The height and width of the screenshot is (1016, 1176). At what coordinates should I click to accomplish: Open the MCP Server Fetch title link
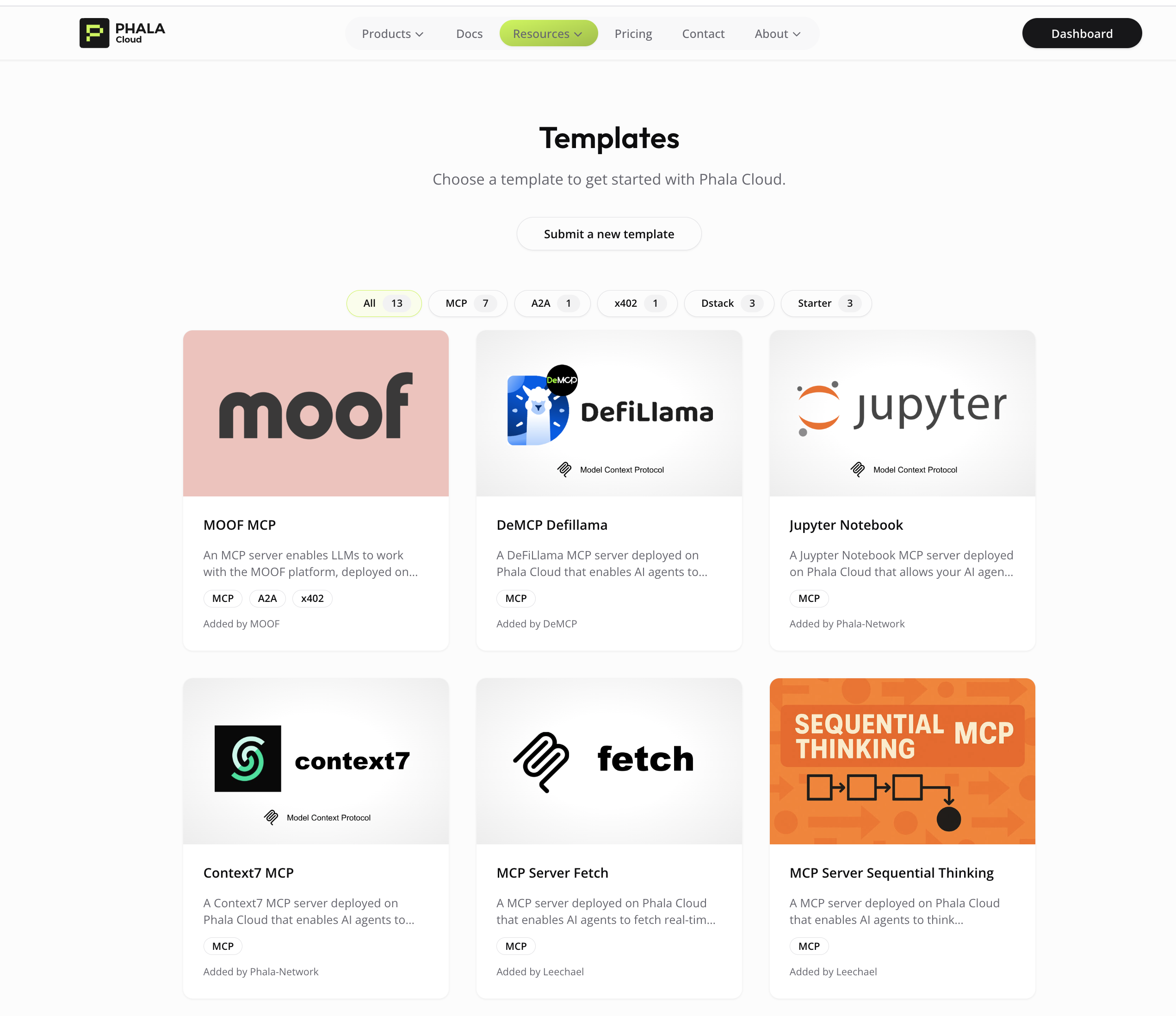(x=551, y=873)
